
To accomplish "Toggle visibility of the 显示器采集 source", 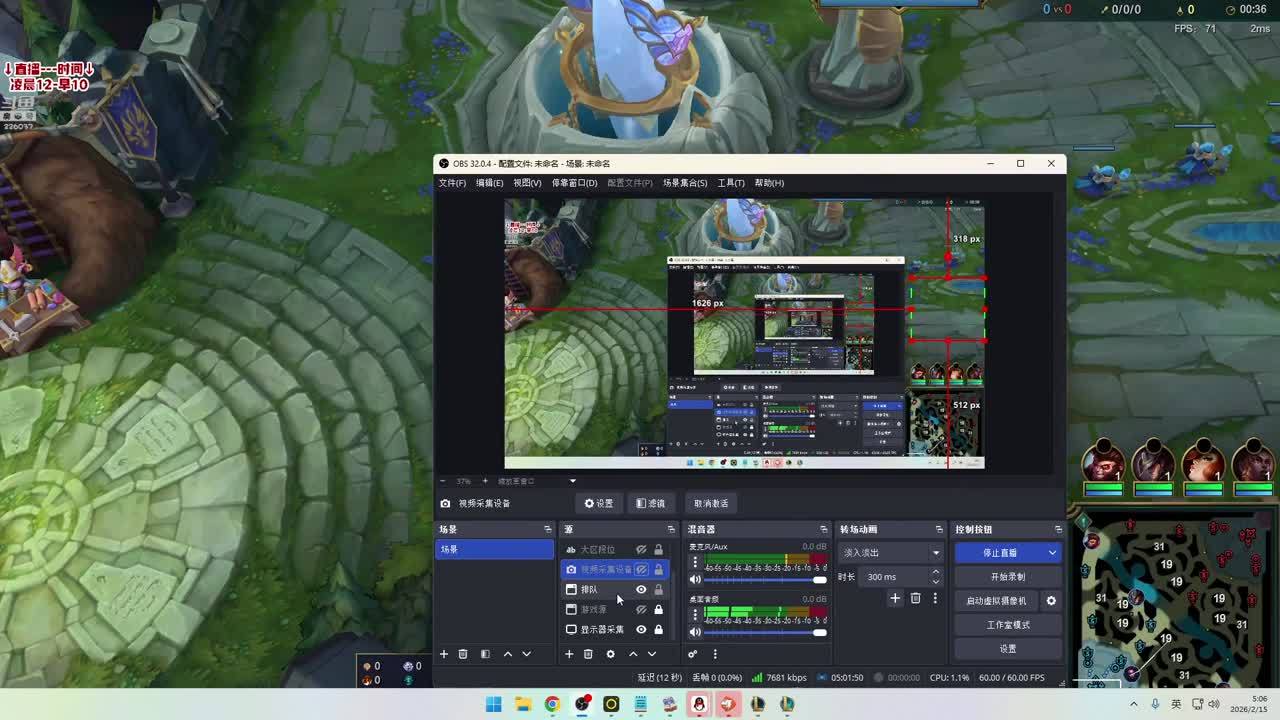I will (x=641, y=630).
